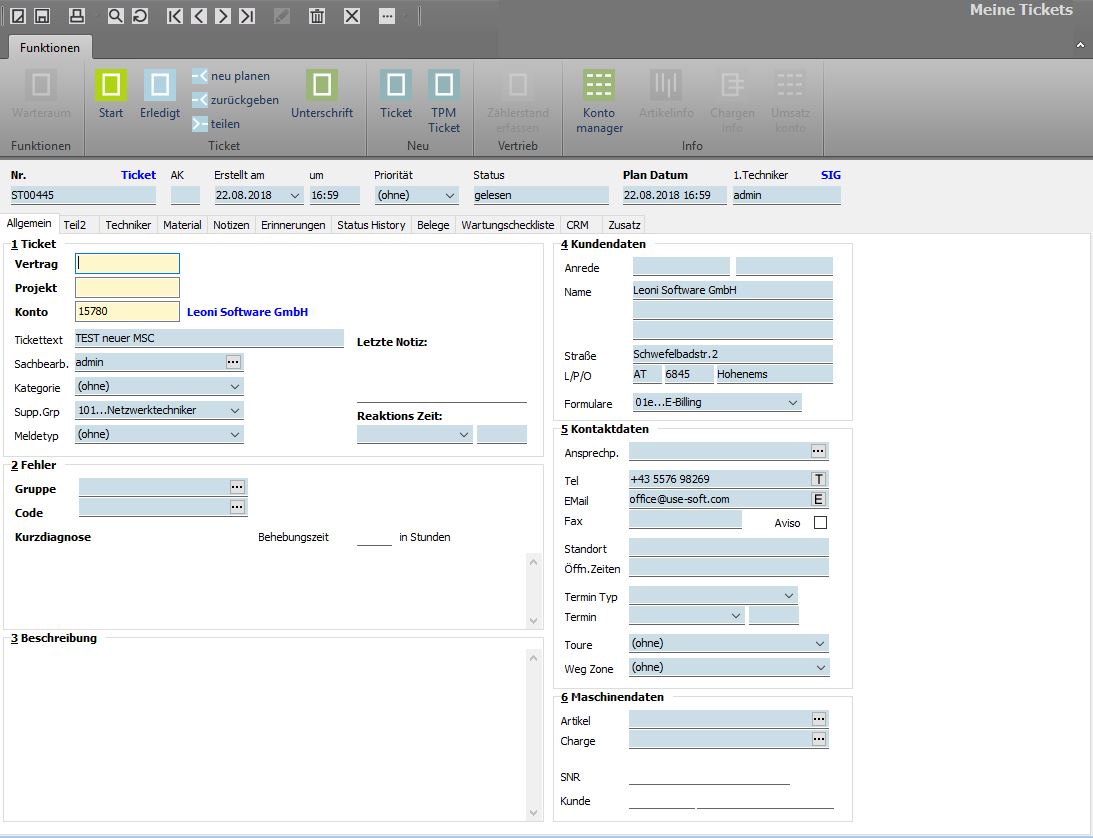Open Gruppe lookup ellipsis button

point(237,487)
